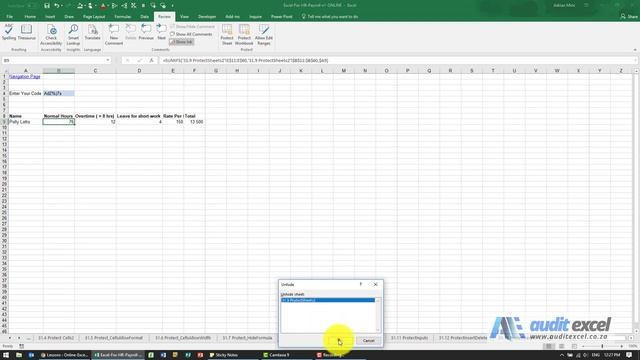The image size is (640, 360).
Task: Open the View tab
Action: click(184, 17)
